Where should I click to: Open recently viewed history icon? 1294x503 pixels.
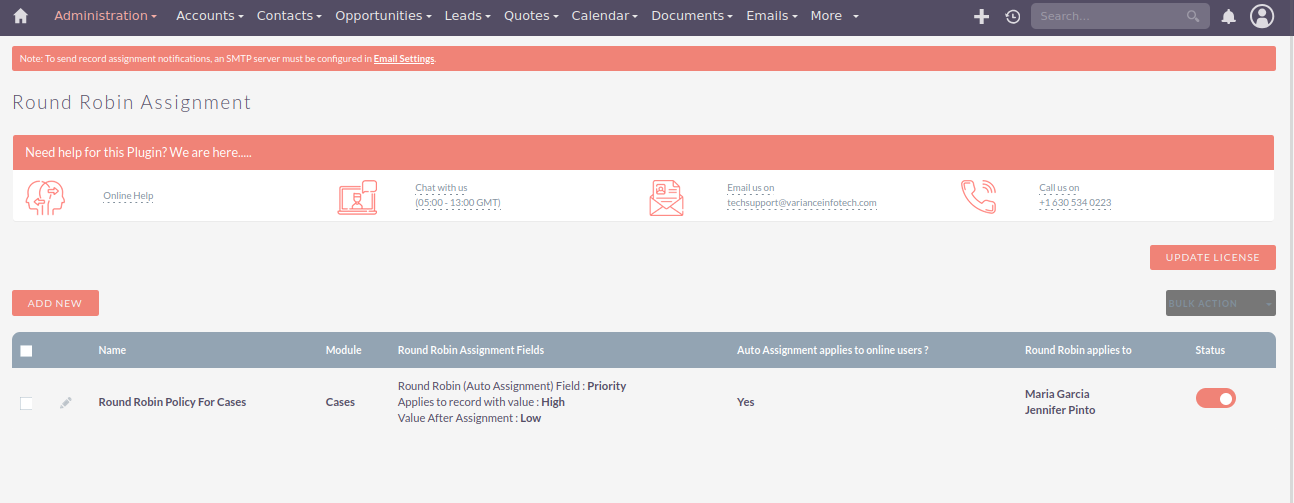(x=1012, y=16)
